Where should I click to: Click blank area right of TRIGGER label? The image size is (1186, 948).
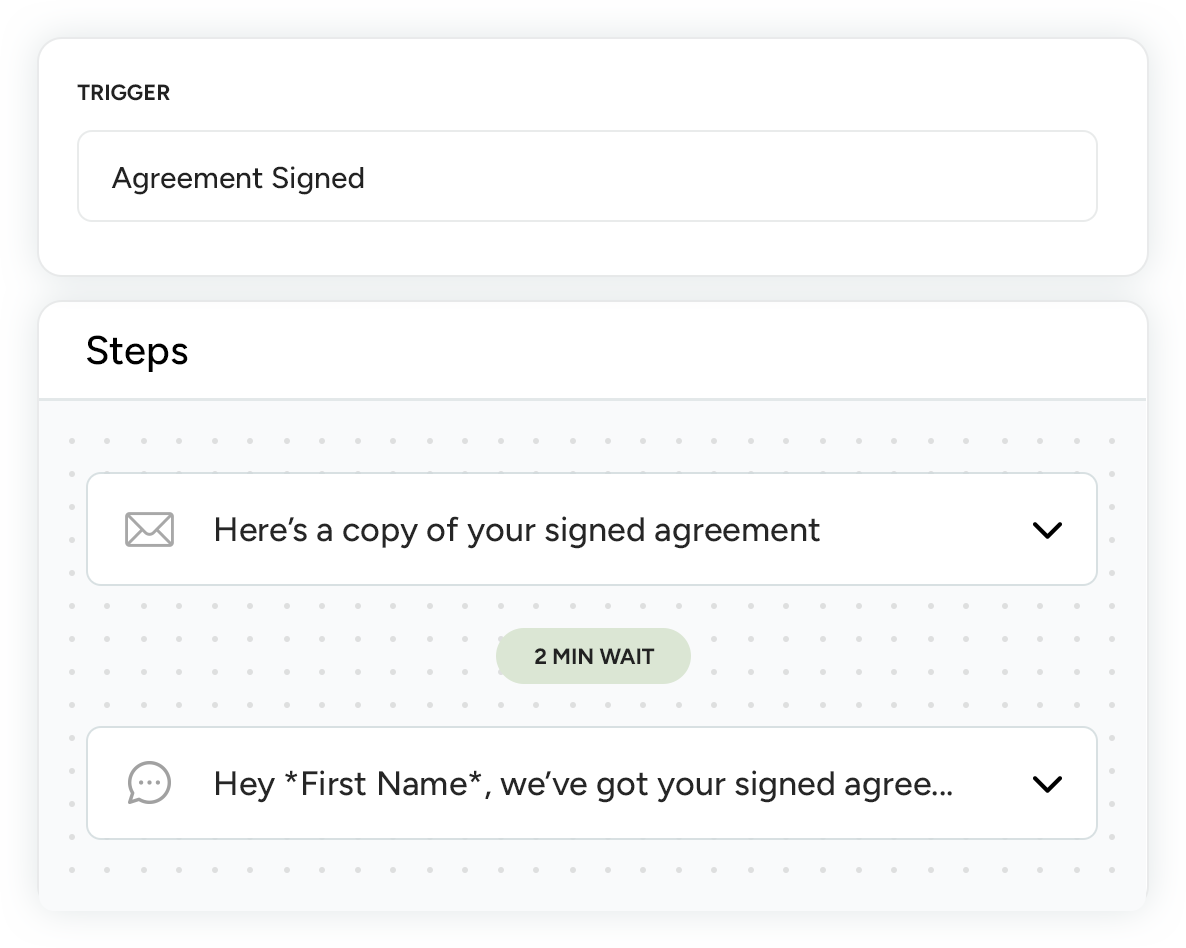tap(650, 93)
